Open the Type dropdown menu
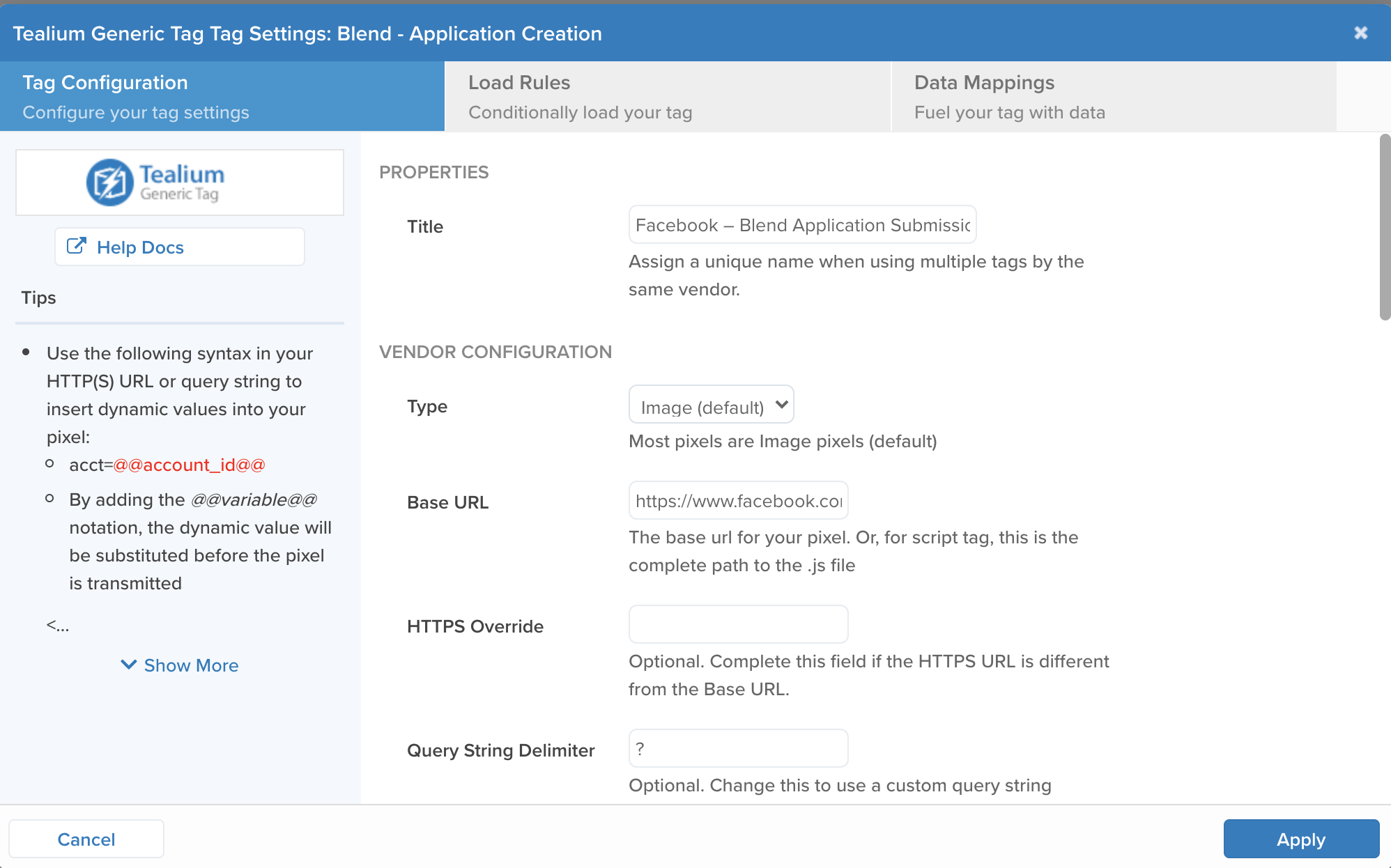The height and width of the screenshot is (868, 1391). (711, 405)
